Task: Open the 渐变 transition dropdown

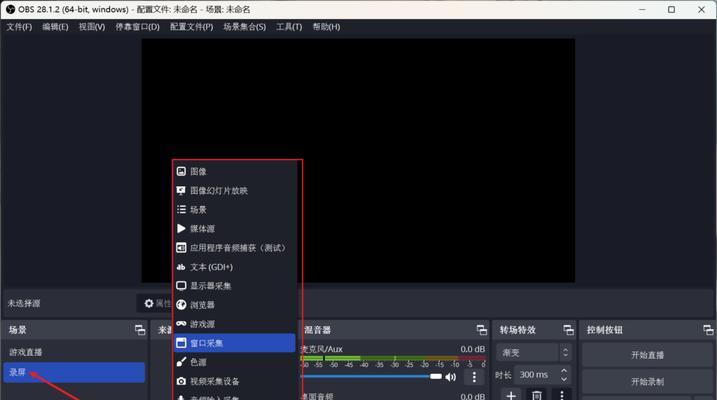Action: (x=534, y=352)
